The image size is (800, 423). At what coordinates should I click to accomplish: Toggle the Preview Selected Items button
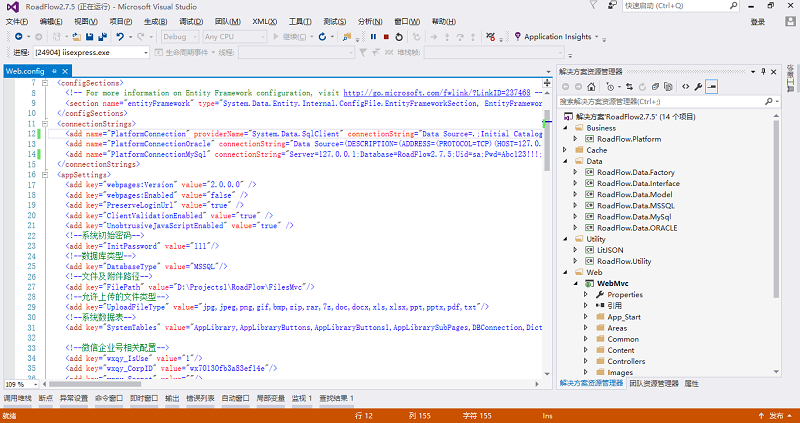(x=712, y=87)
